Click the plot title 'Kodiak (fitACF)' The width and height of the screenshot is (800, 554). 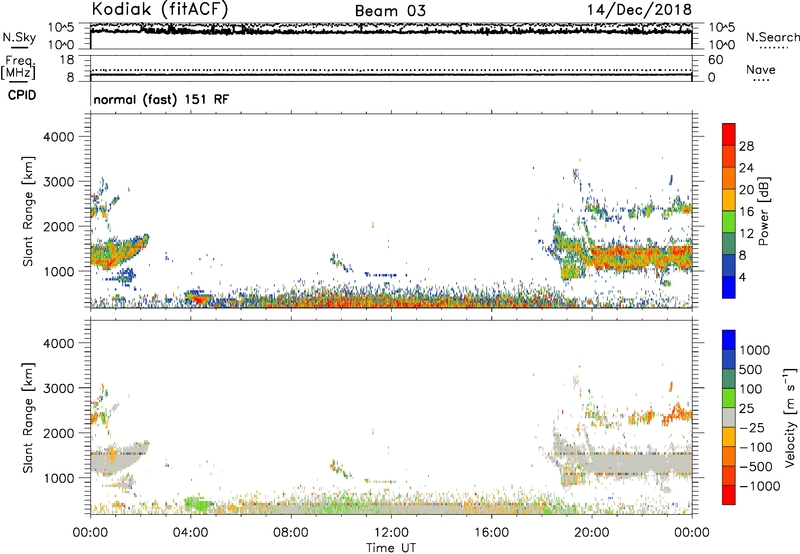click(160, 9)
